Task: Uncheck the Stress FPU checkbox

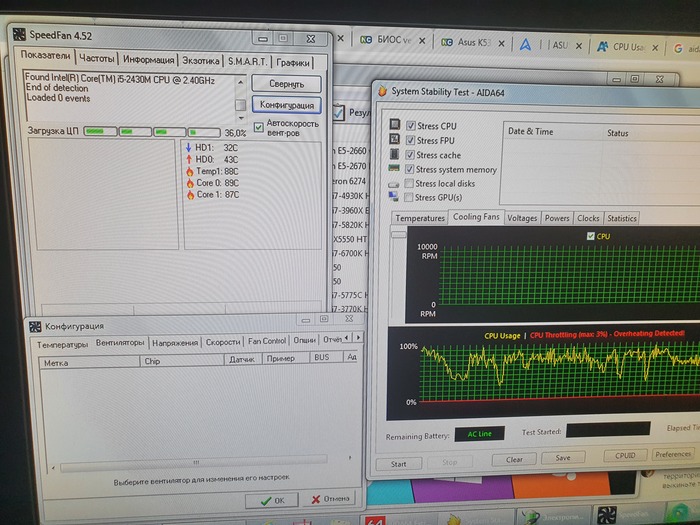Action: pos(410,141)
